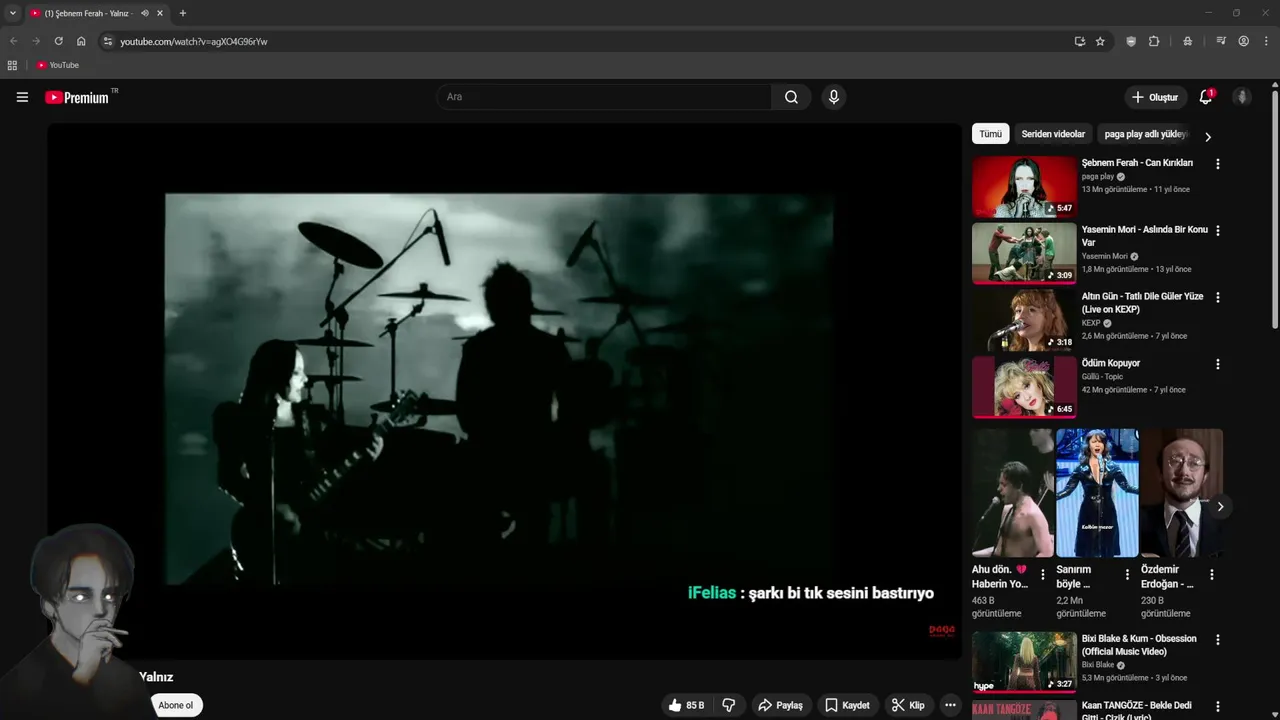The image size is (1280, 720).
Task: Open options for Özdemir Erdoğan short
Action: click(x=1212, y=575)
